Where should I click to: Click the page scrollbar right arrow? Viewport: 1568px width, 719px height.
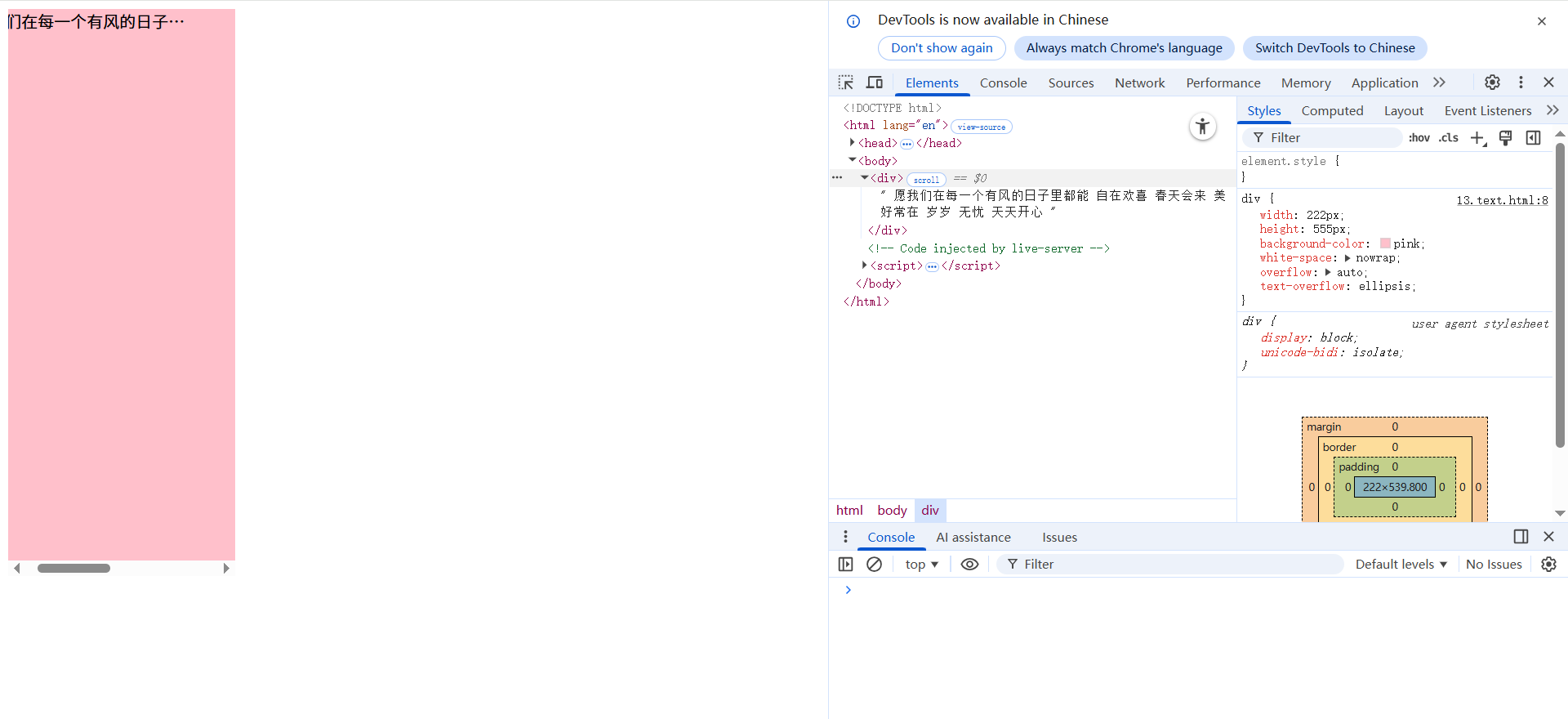tap(226, 568)
